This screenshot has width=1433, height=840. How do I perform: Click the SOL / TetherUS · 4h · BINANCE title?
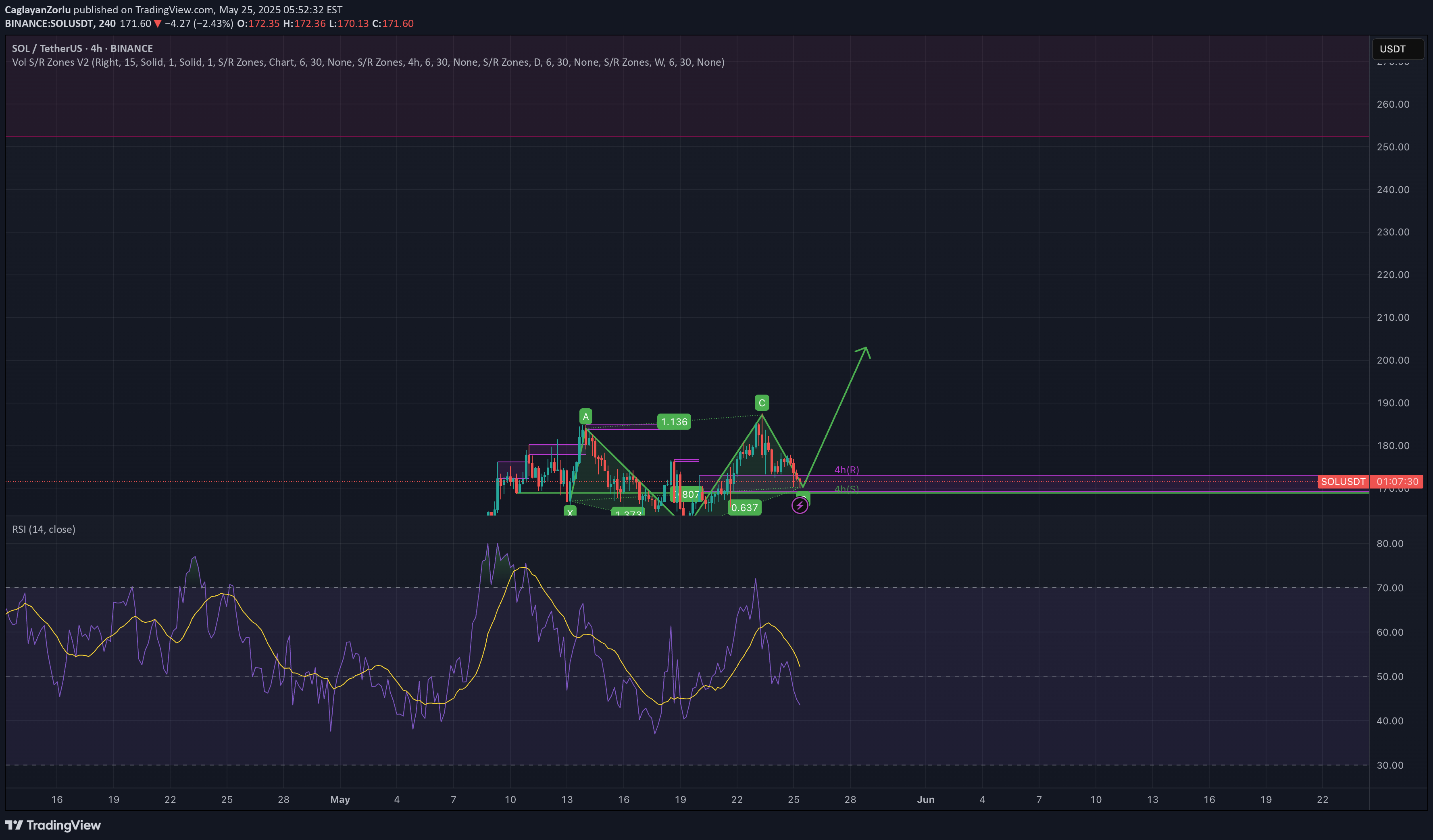click(82, 48)
